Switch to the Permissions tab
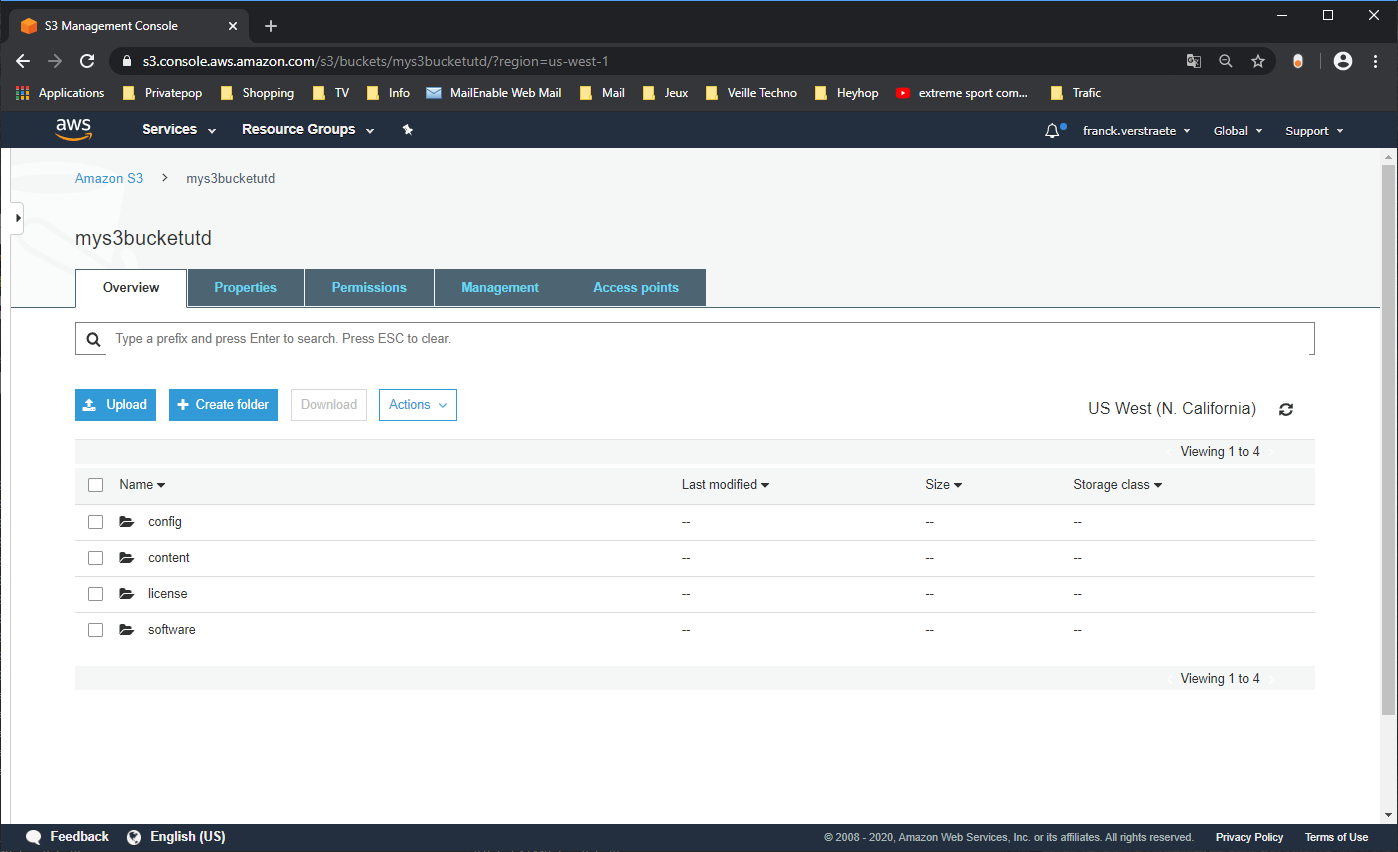 tap(369, 288)
